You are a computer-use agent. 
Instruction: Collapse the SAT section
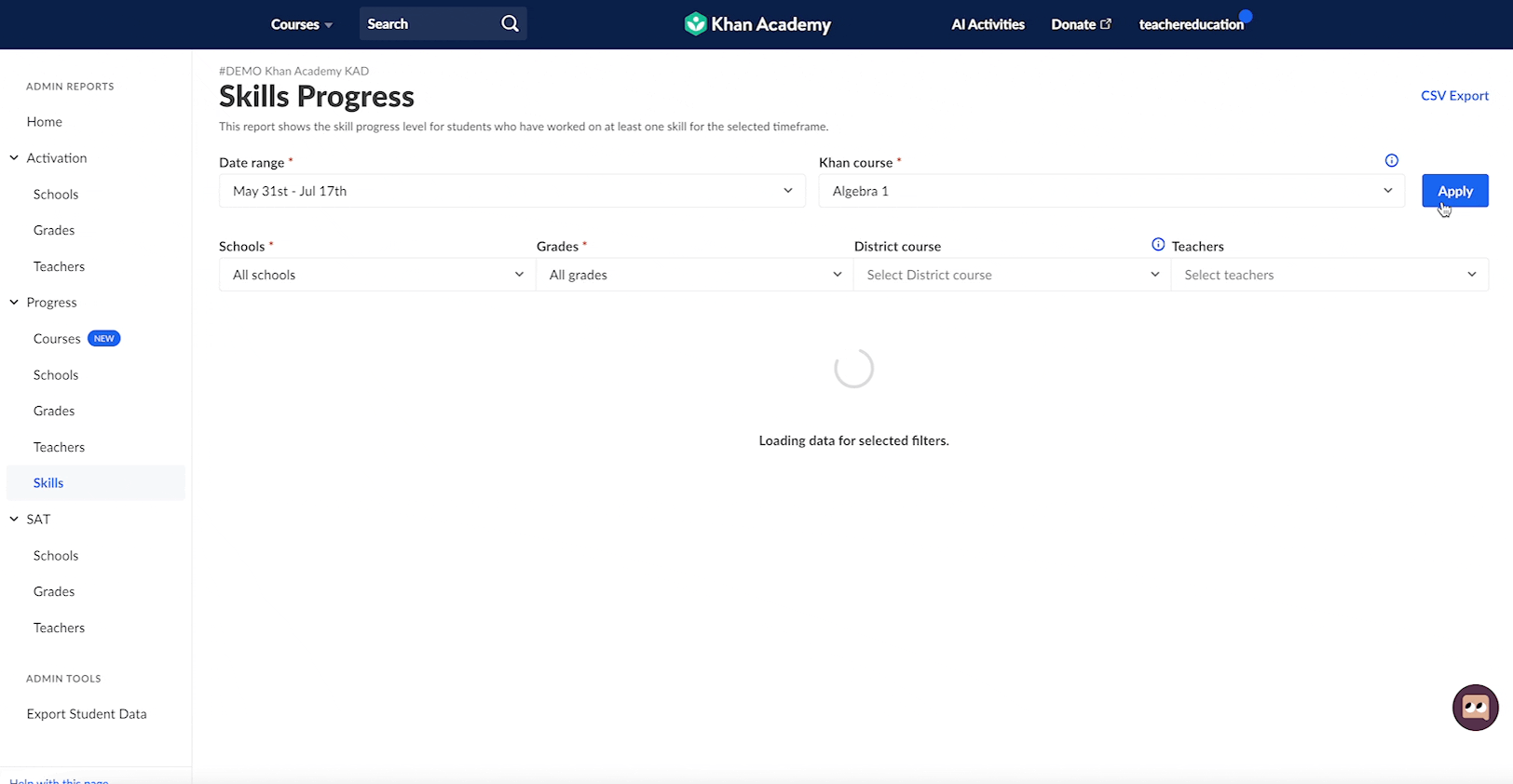(14, 520)
